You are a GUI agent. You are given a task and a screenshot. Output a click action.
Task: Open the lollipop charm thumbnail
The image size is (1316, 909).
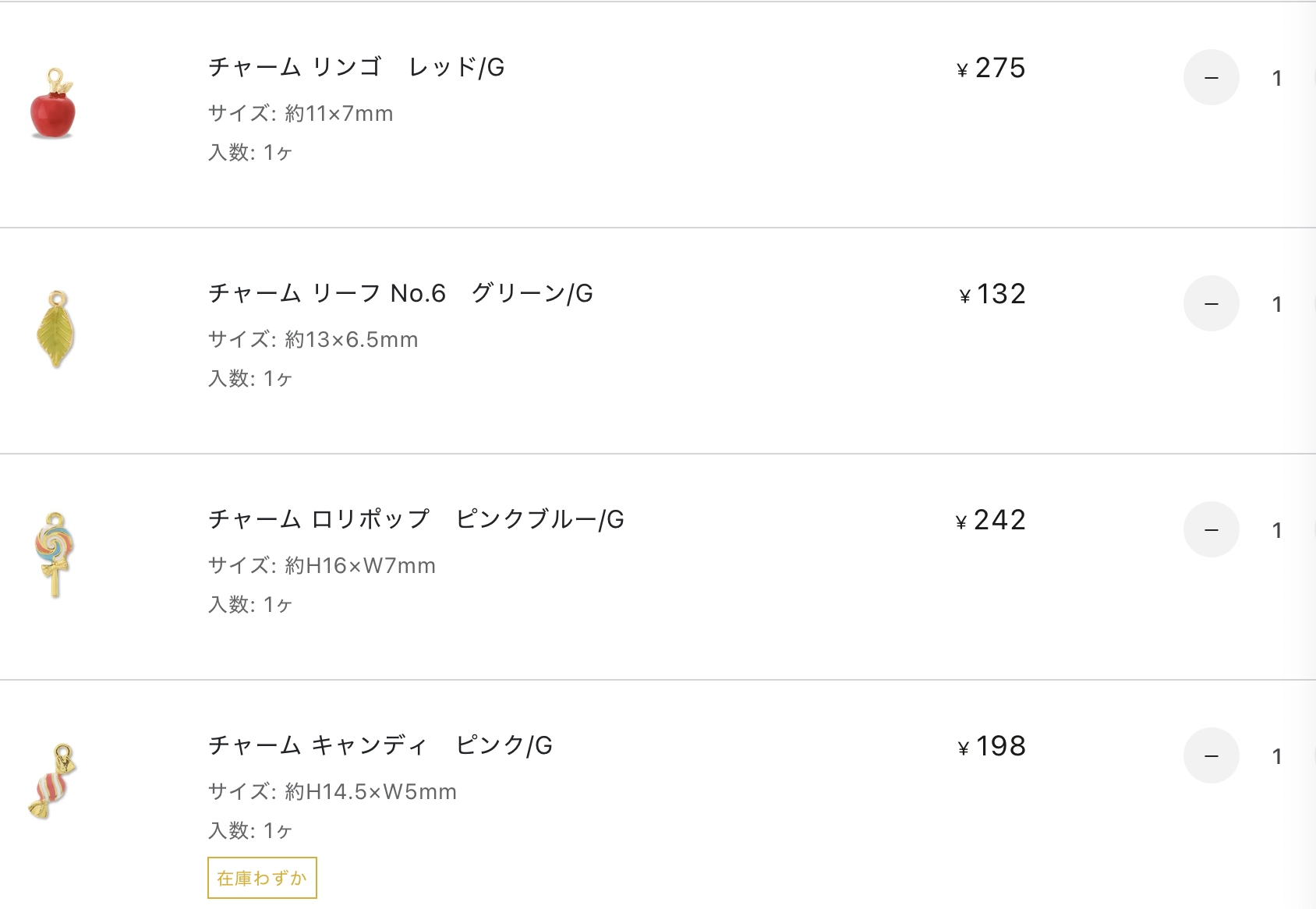coord(55,555)
